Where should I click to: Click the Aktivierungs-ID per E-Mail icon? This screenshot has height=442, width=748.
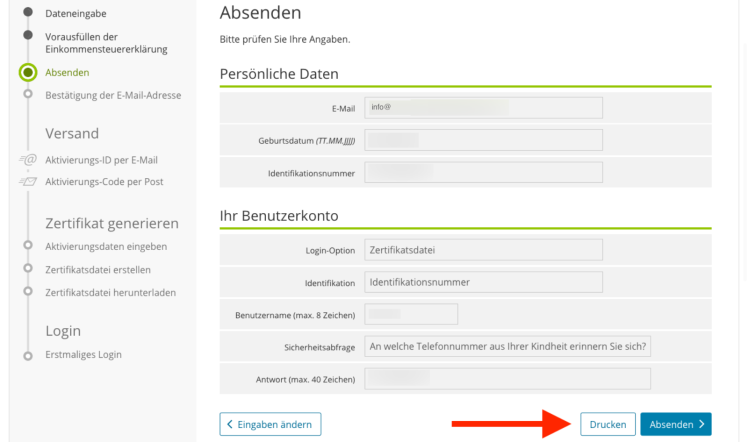click(28, 159)
